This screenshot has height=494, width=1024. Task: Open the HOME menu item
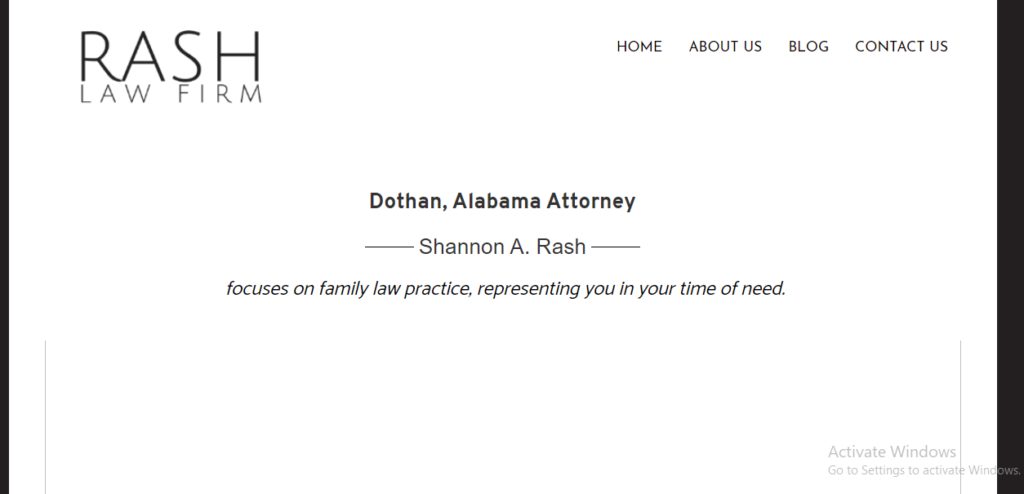point(639,46)
